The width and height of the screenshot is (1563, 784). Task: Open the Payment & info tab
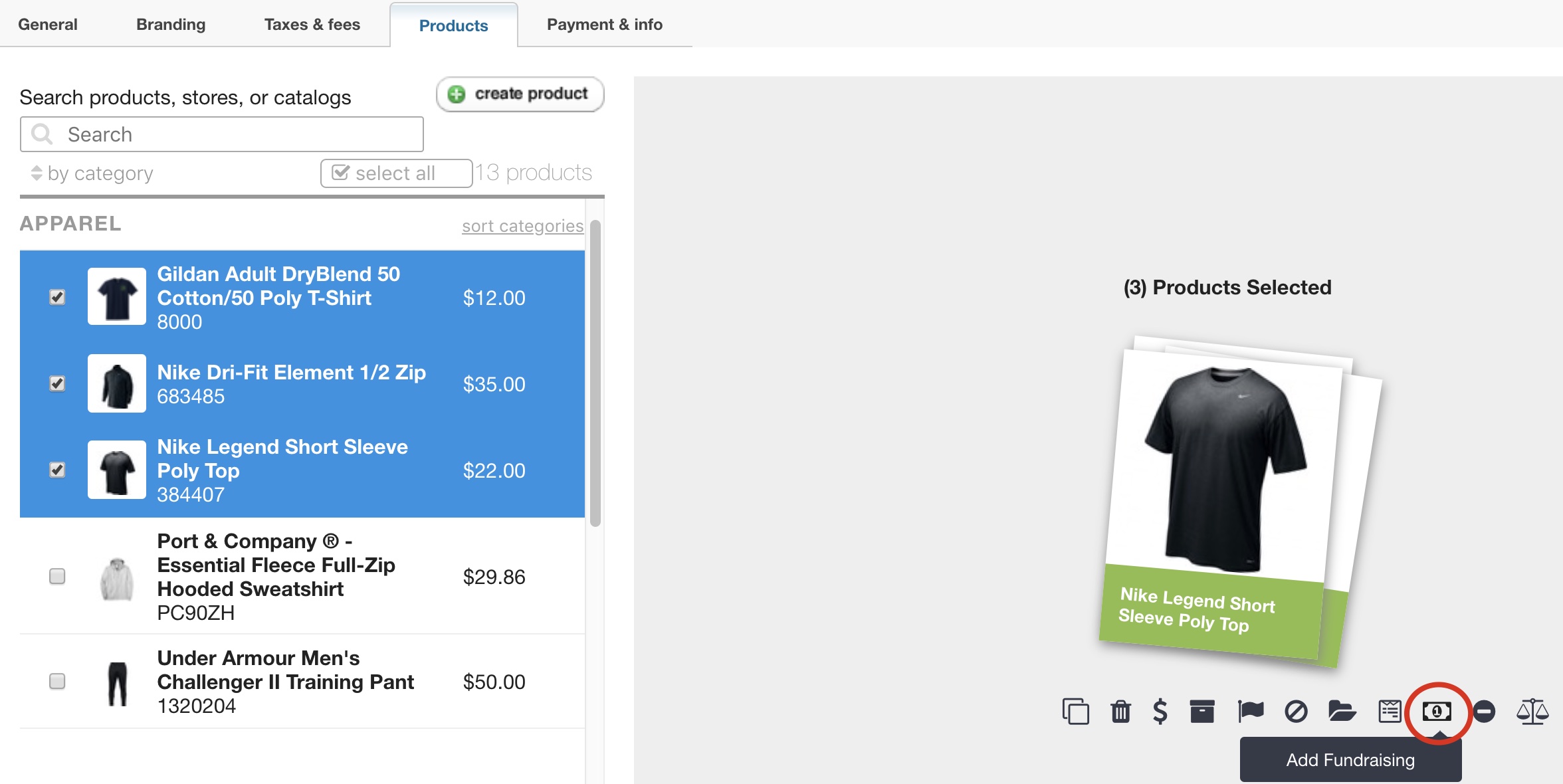605,25
